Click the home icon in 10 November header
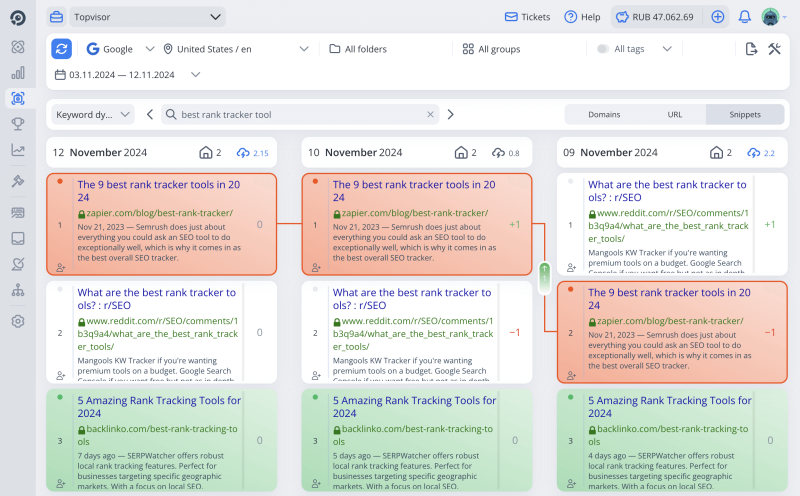800x496 pixels. pos(461,153)
